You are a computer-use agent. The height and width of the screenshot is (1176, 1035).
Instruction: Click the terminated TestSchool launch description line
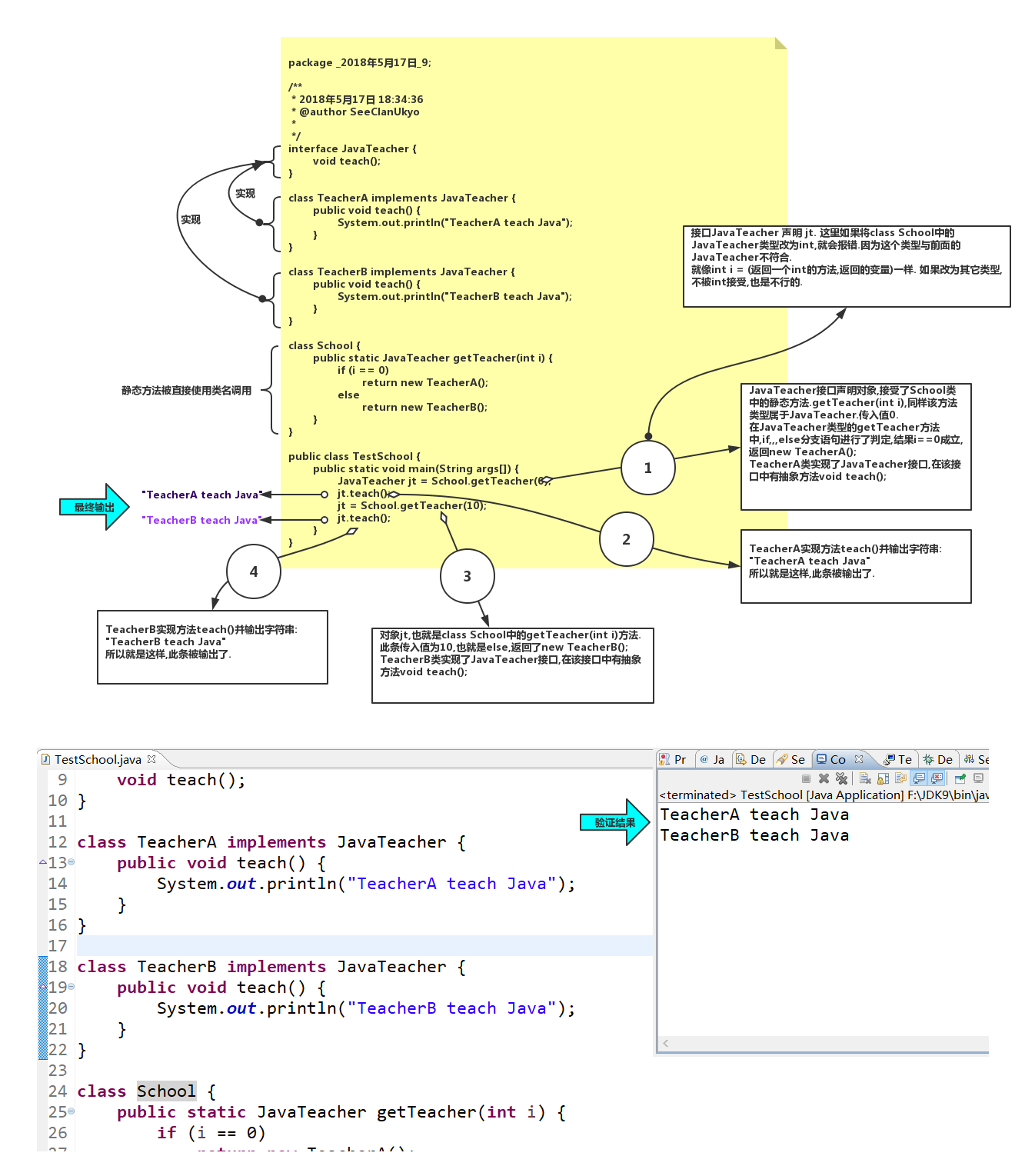coord(824,795)
